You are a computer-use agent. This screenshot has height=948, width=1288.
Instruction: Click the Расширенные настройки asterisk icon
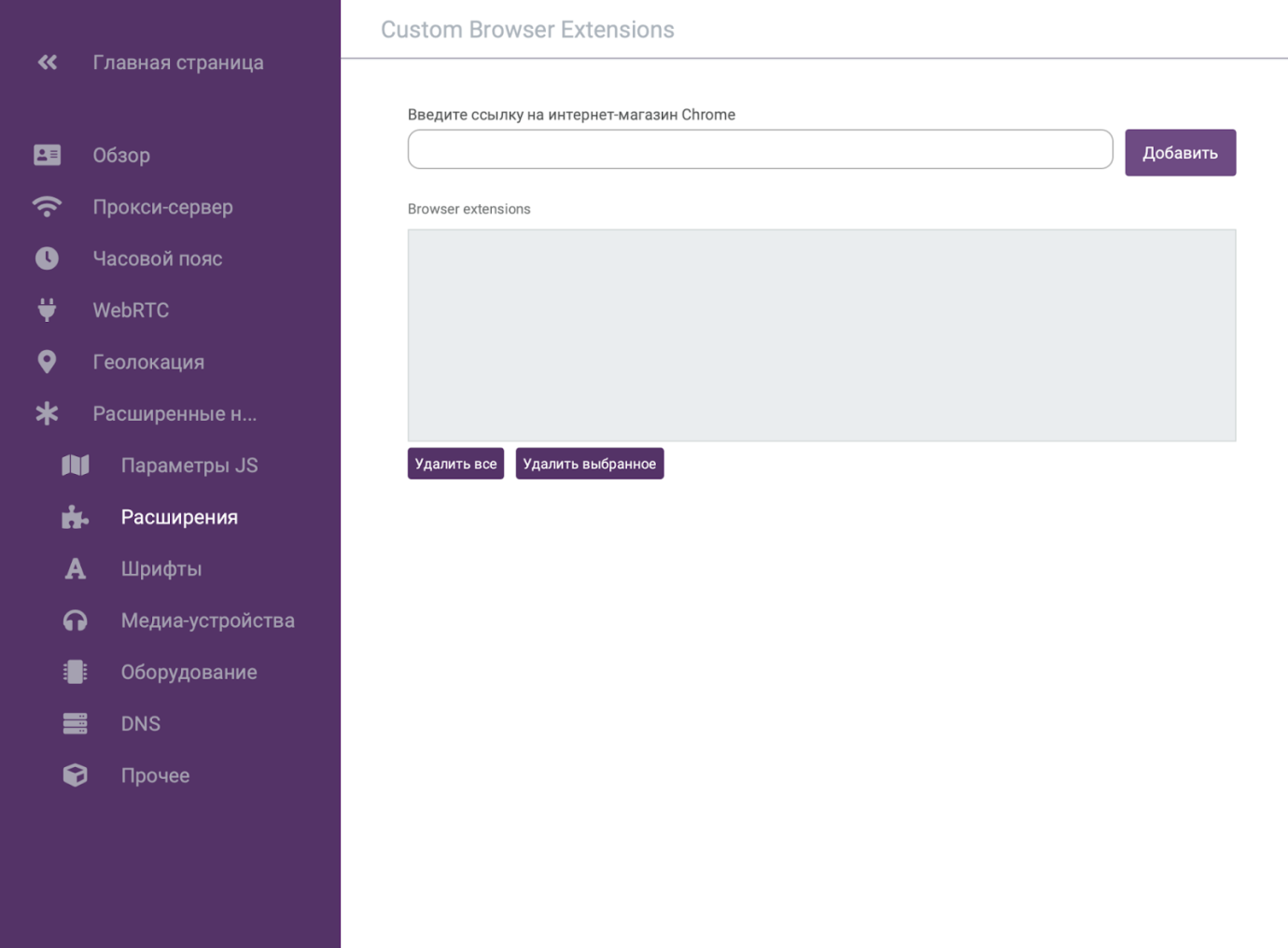[47, 413]
